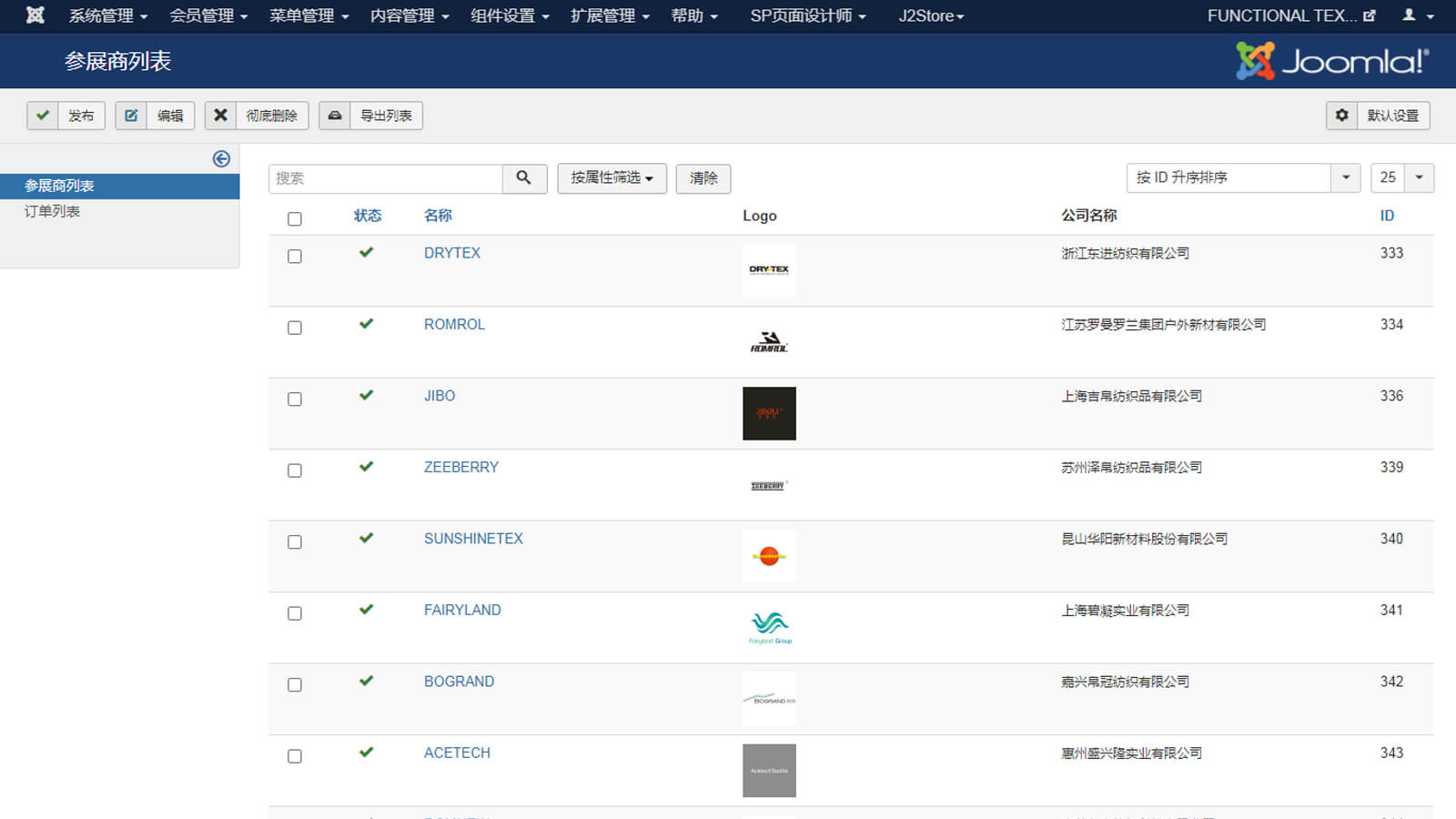Open the 按属性筛选 filter dropdown
Viewport: 1456px width, 819px height.
[x=612, y=178]
